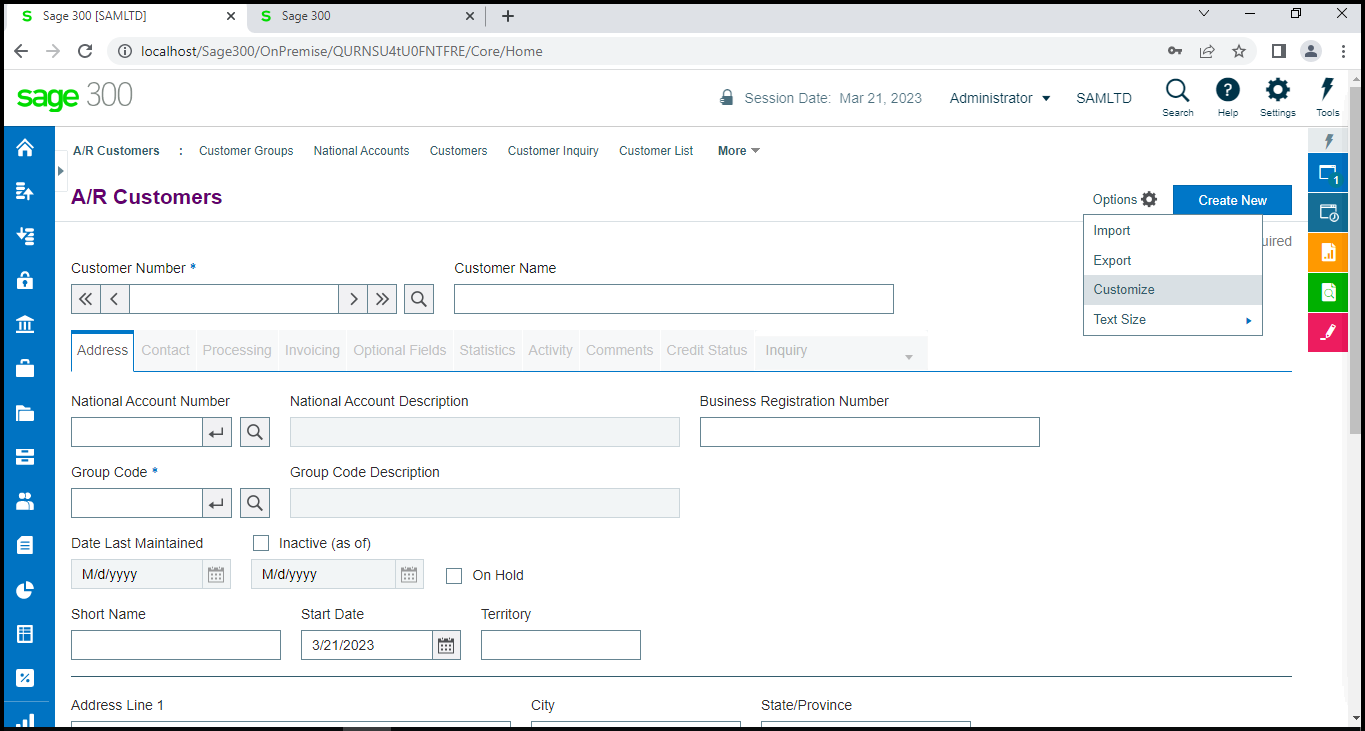1365x731 pixels.
Task: Click the Short Name input field
Action: (176, 645)
